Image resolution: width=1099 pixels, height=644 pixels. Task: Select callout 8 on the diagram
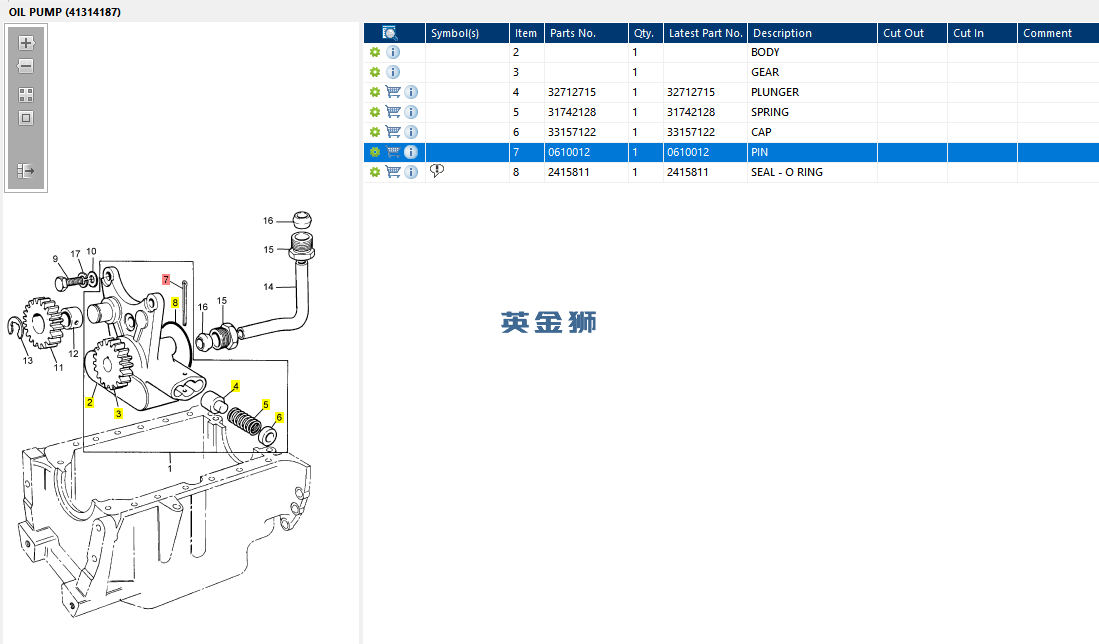[175, 303]
